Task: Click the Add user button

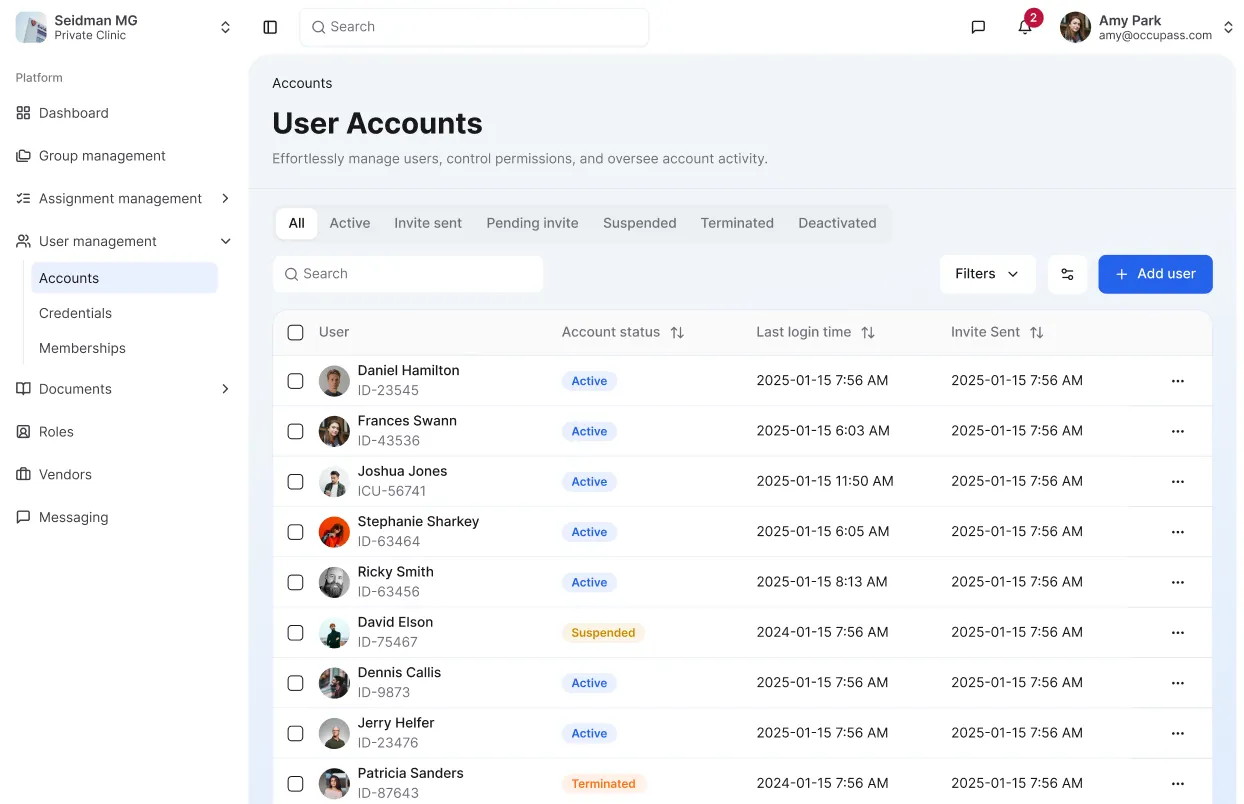Action: click(x=1155, y=274)
